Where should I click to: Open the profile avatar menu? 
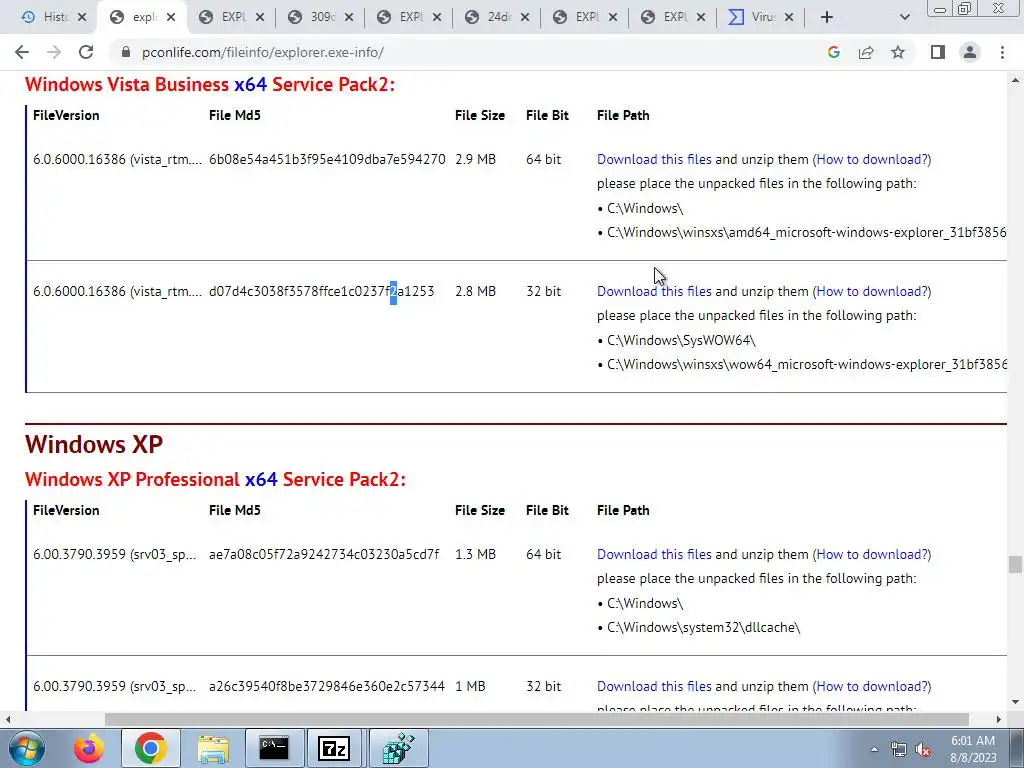[x=970, y=52]
